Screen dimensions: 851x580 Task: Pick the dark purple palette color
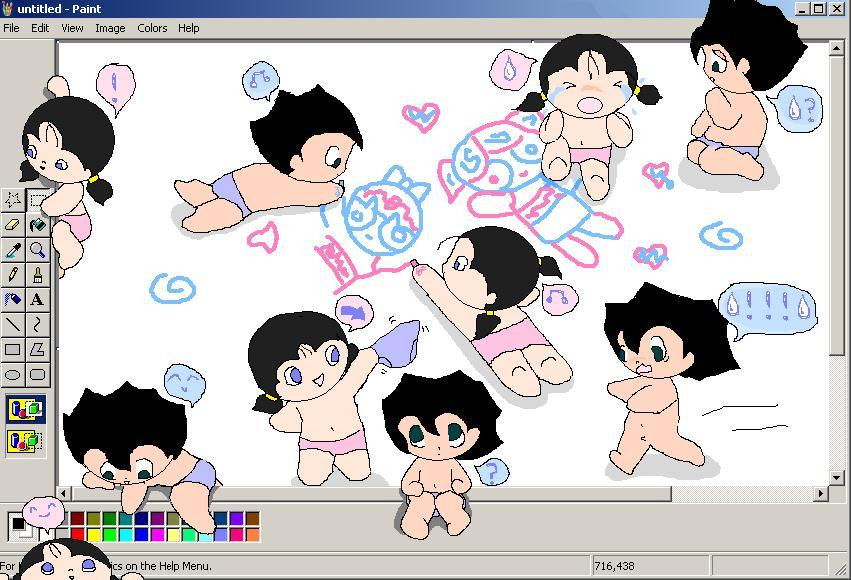157,519
